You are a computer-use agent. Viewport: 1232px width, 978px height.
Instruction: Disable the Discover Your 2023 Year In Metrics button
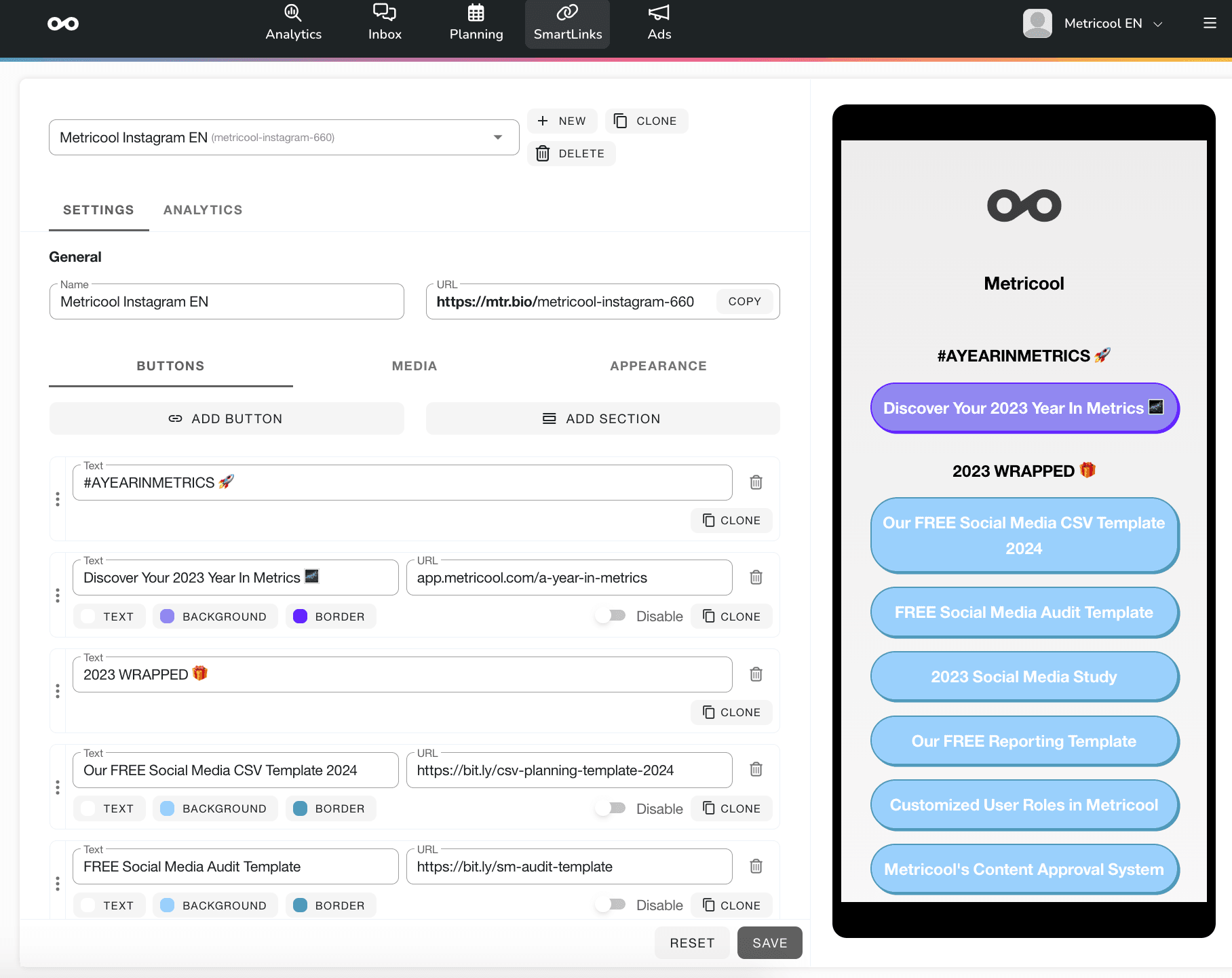click(x=610, y=616)
